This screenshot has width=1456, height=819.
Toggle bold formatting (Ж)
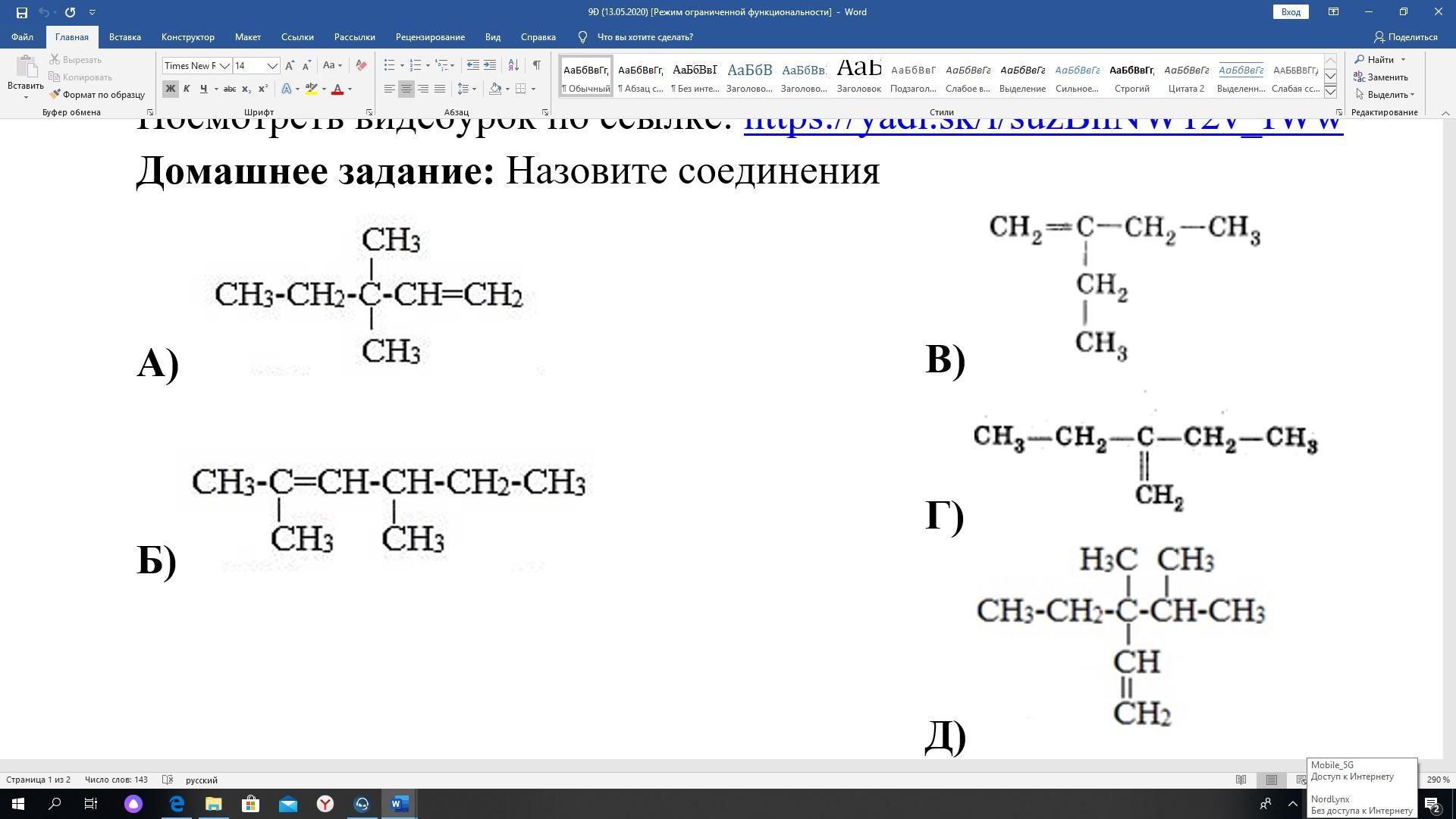(x=170, y=89)
